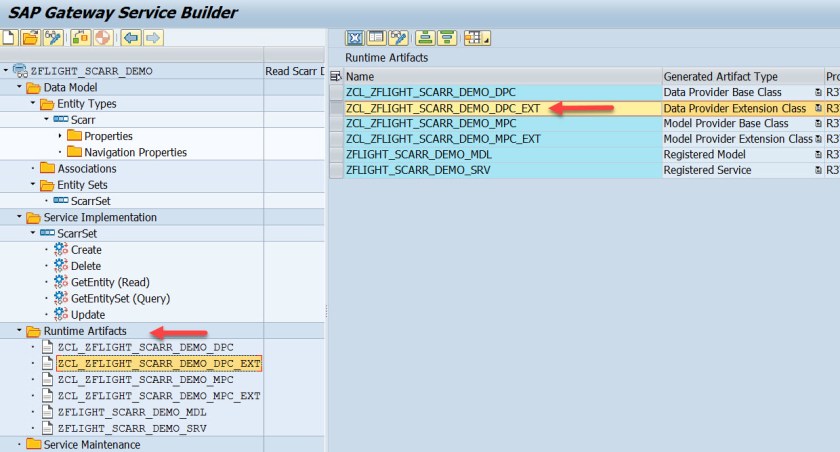Expand the Properties folder
This screenshot has height=452, width=840.
59,136
